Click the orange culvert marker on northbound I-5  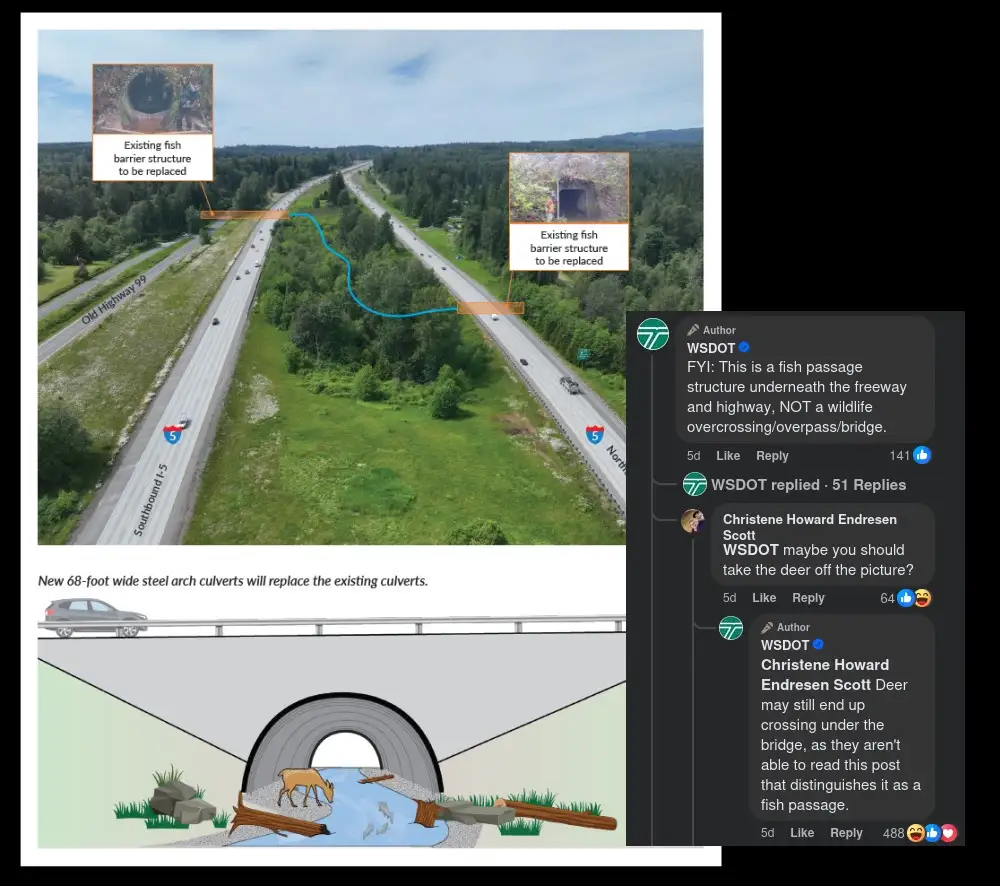tap(490, 308)
